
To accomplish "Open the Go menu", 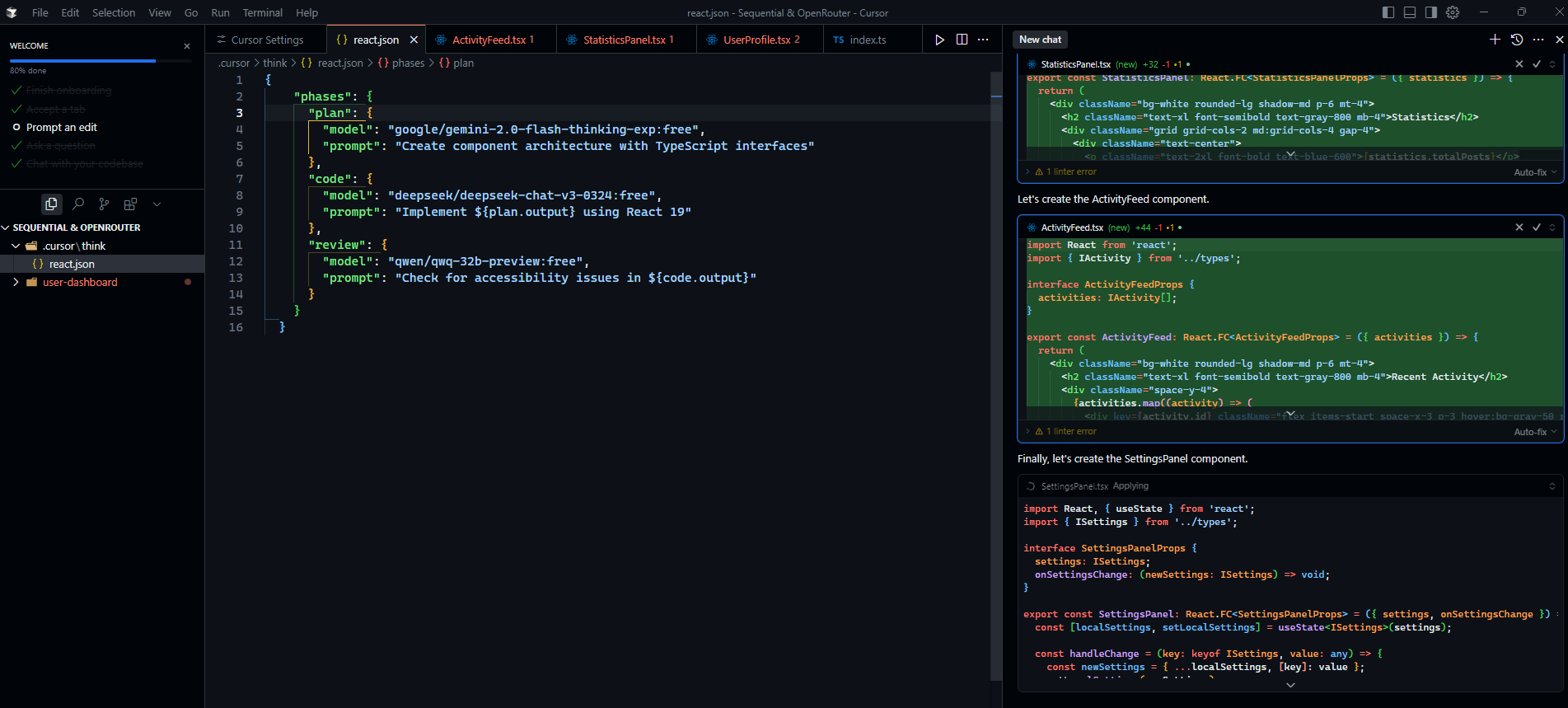I will click(x=191, y=12).
